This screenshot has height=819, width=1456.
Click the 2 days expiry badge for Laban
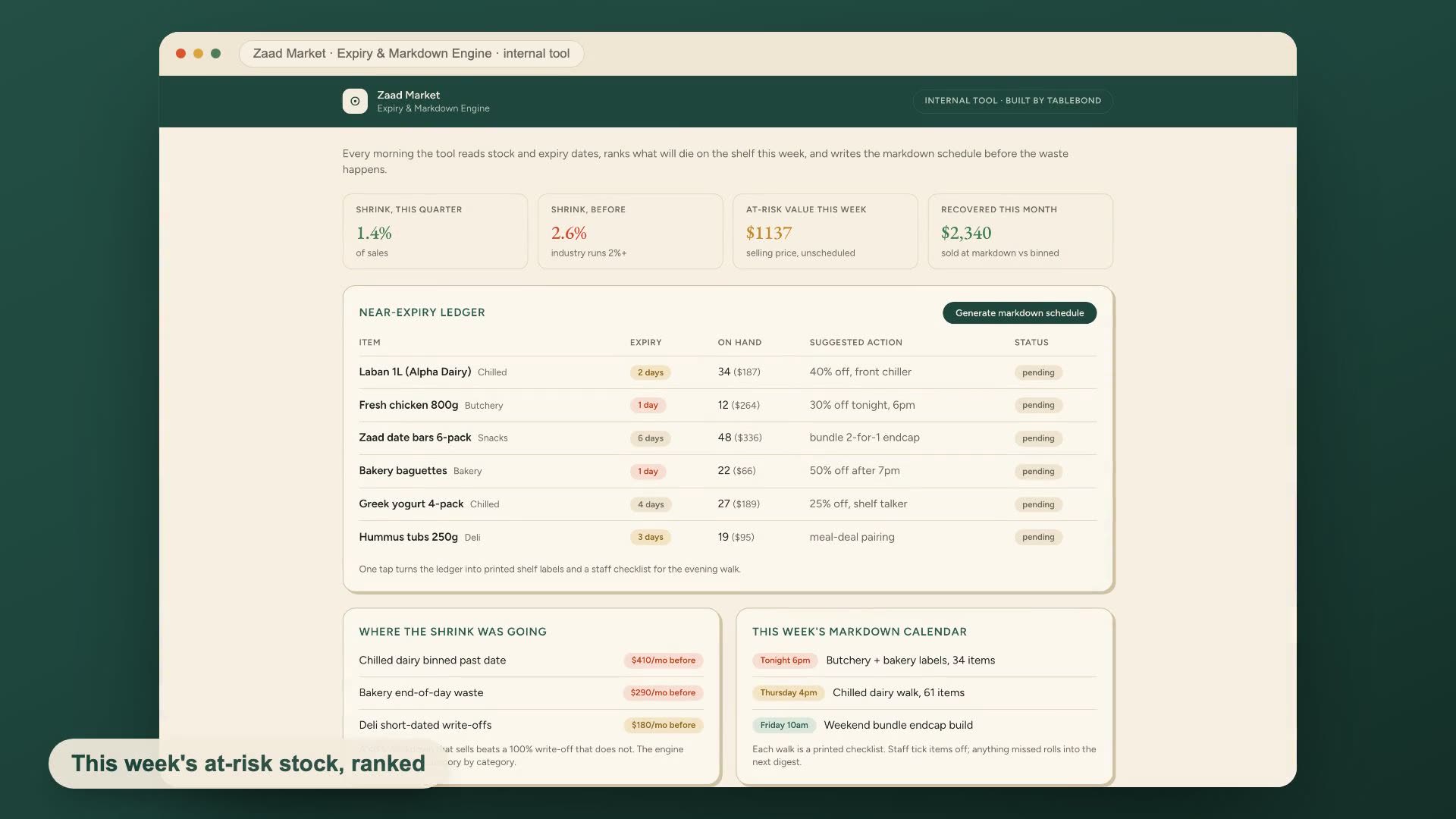650,372
